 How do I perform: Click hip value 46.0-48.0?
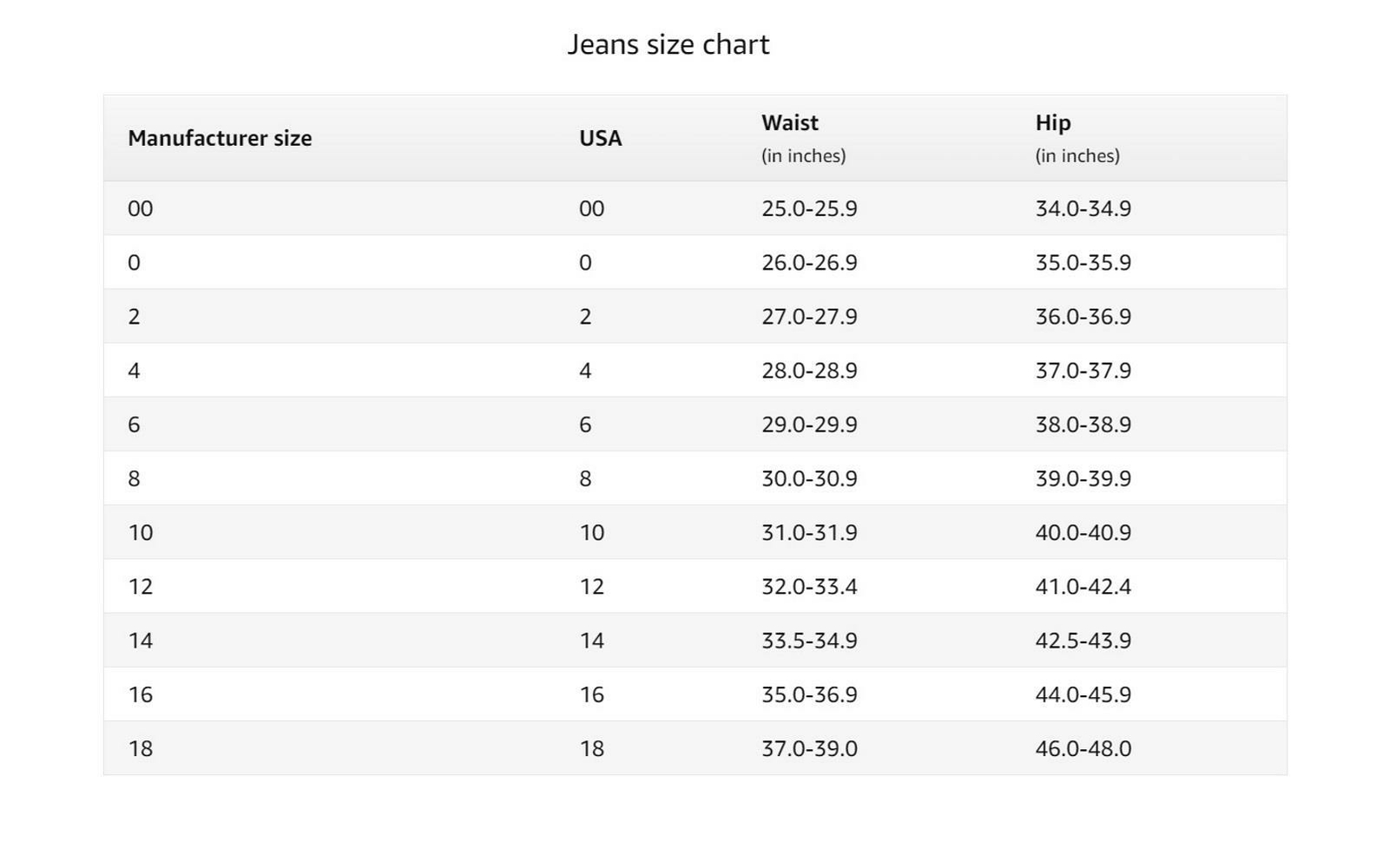tap(1083, 748)
